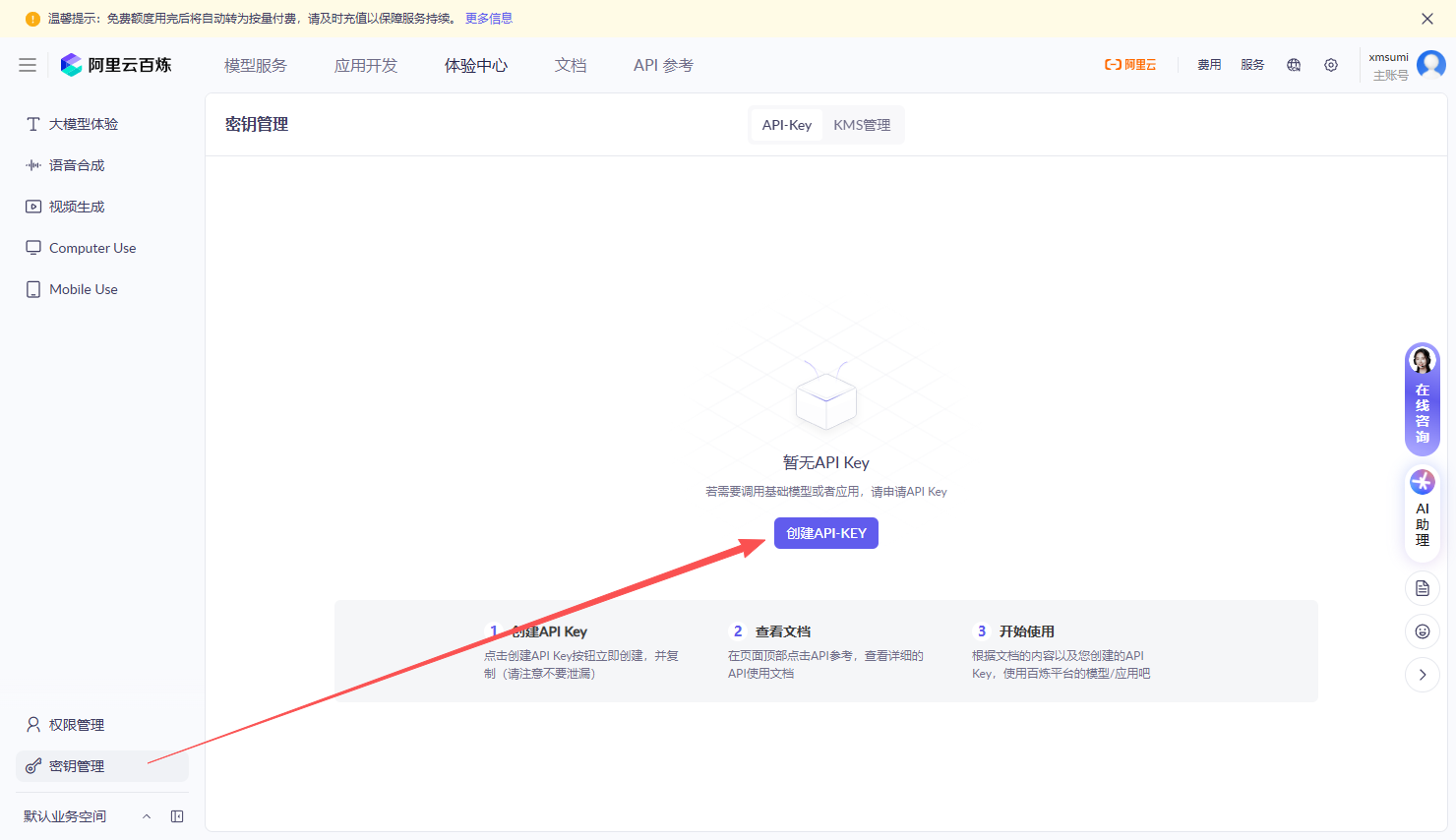Select the API-Key tab
Image resolution: width=1456 pixels, height=840 pixels.
pyautogui.click(x=786, y=125)
